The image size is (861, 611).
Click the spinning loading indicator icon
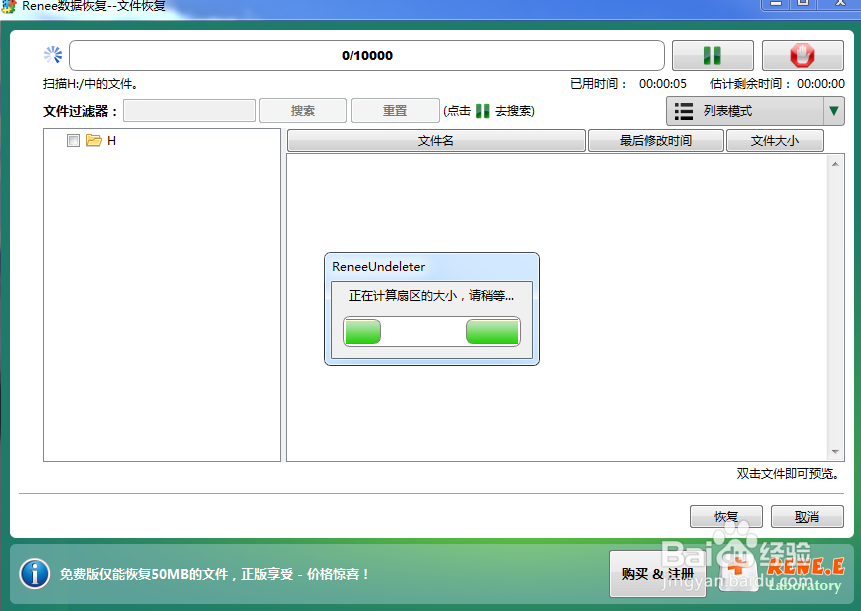(x=53, y=55)
